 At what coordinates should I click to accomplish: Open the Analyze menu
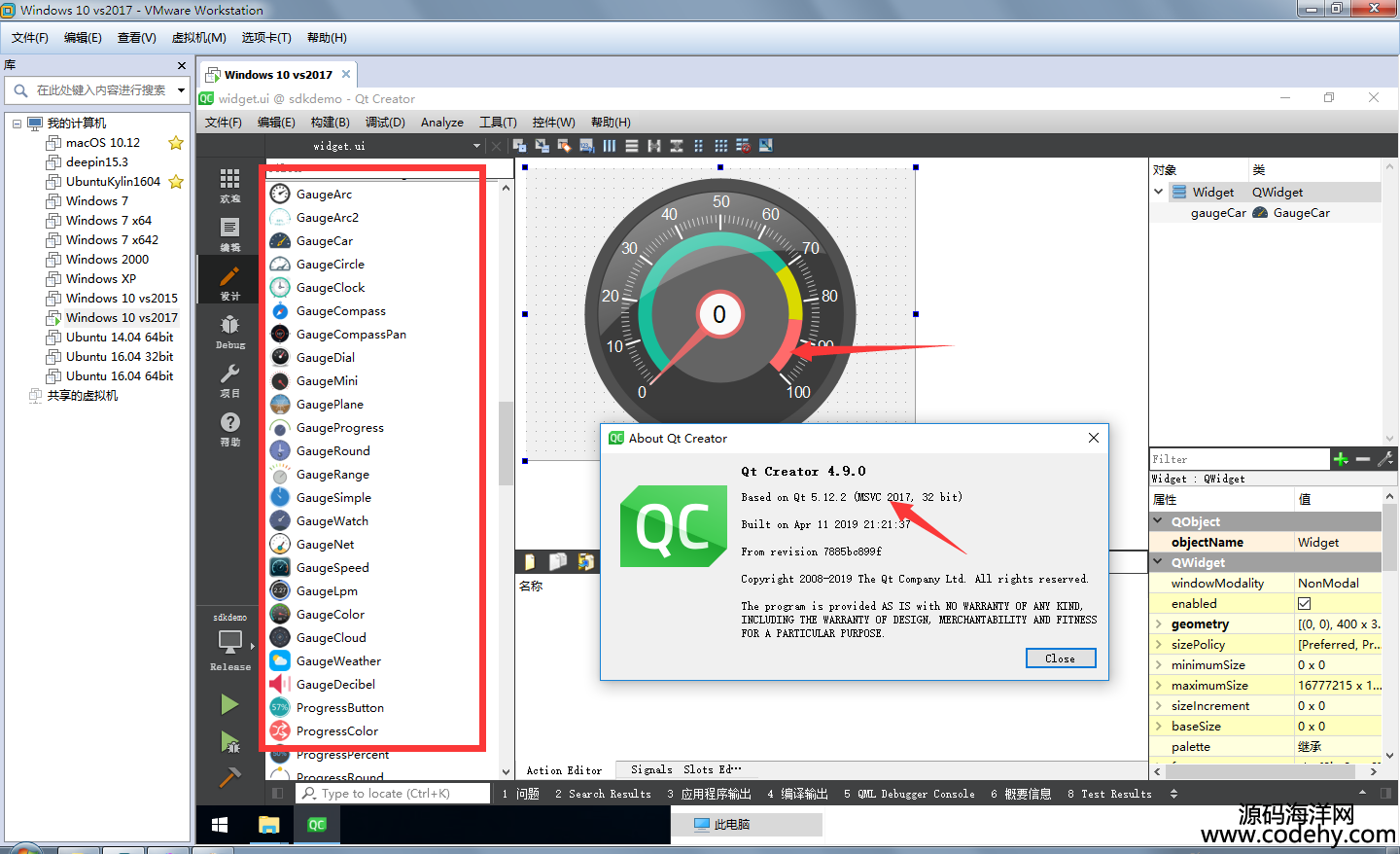[x=442, y=123]
